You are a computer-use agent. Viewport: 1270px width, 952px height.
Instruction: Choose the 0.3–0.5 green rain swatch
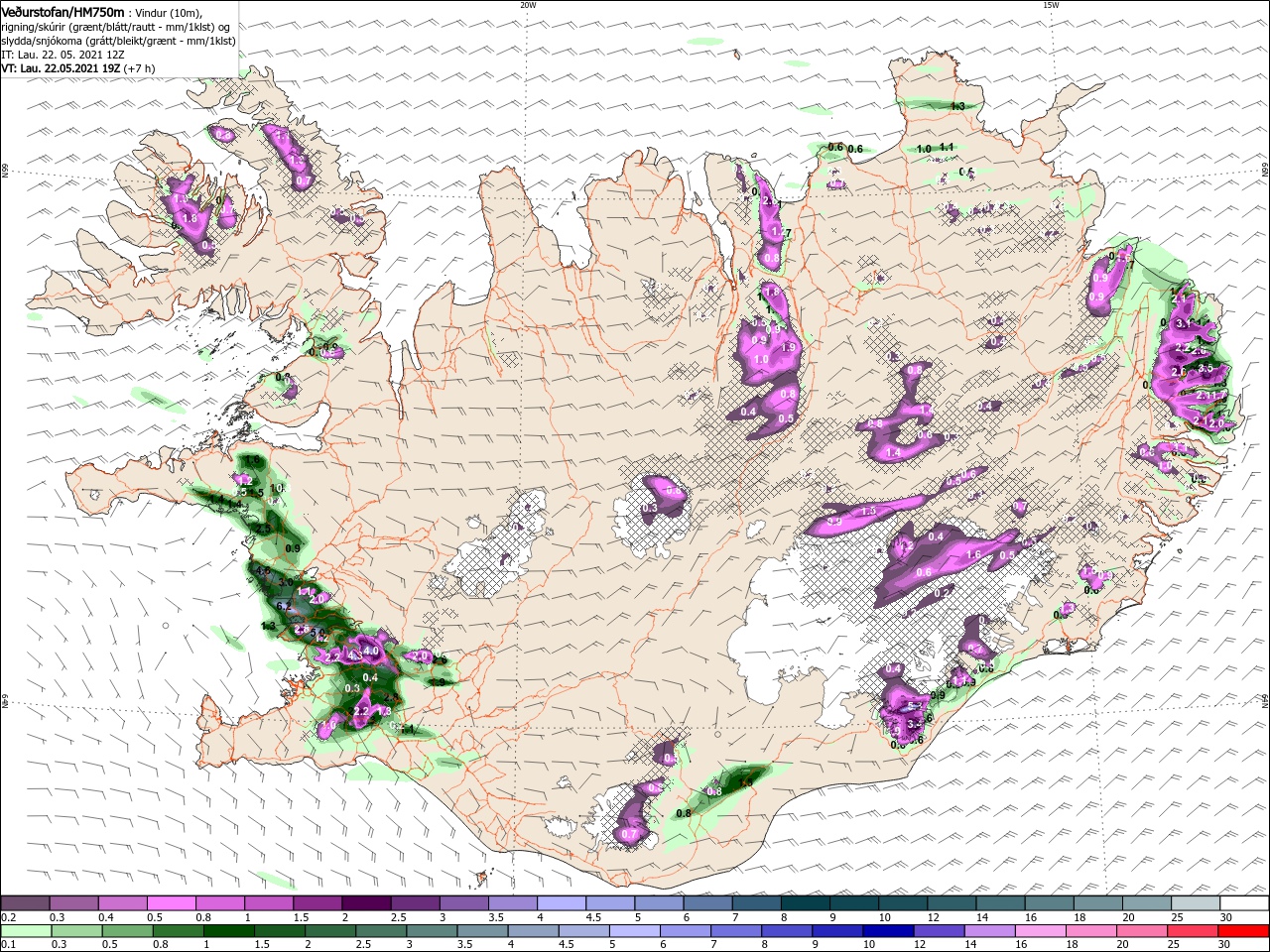[x=75, y=931]
